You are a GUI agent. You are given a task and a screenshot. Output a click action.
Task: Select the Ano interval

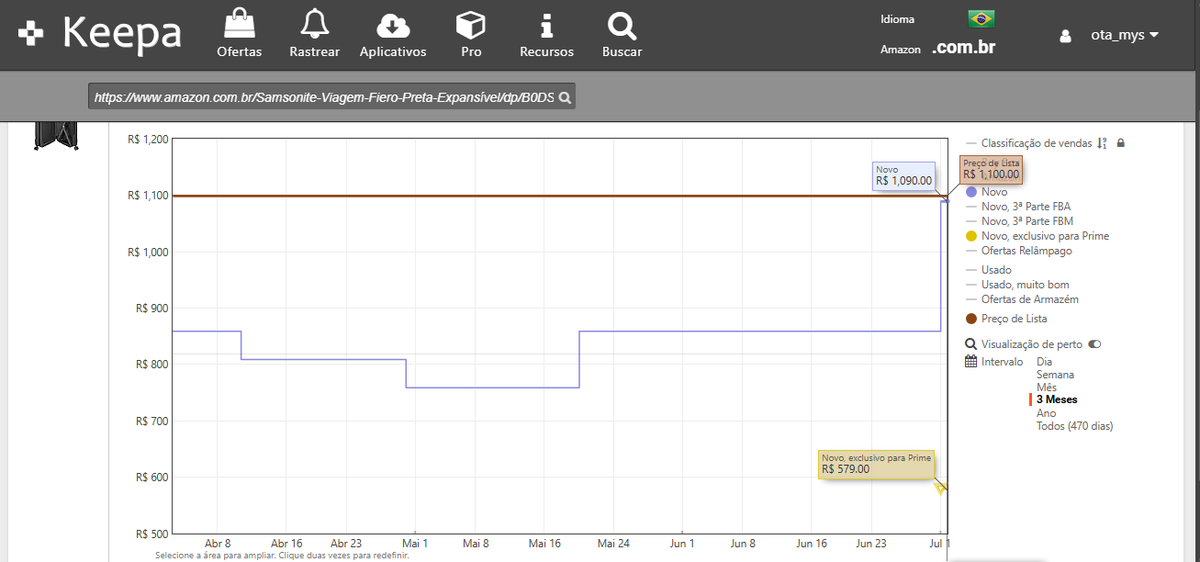tap(1046, 413)
